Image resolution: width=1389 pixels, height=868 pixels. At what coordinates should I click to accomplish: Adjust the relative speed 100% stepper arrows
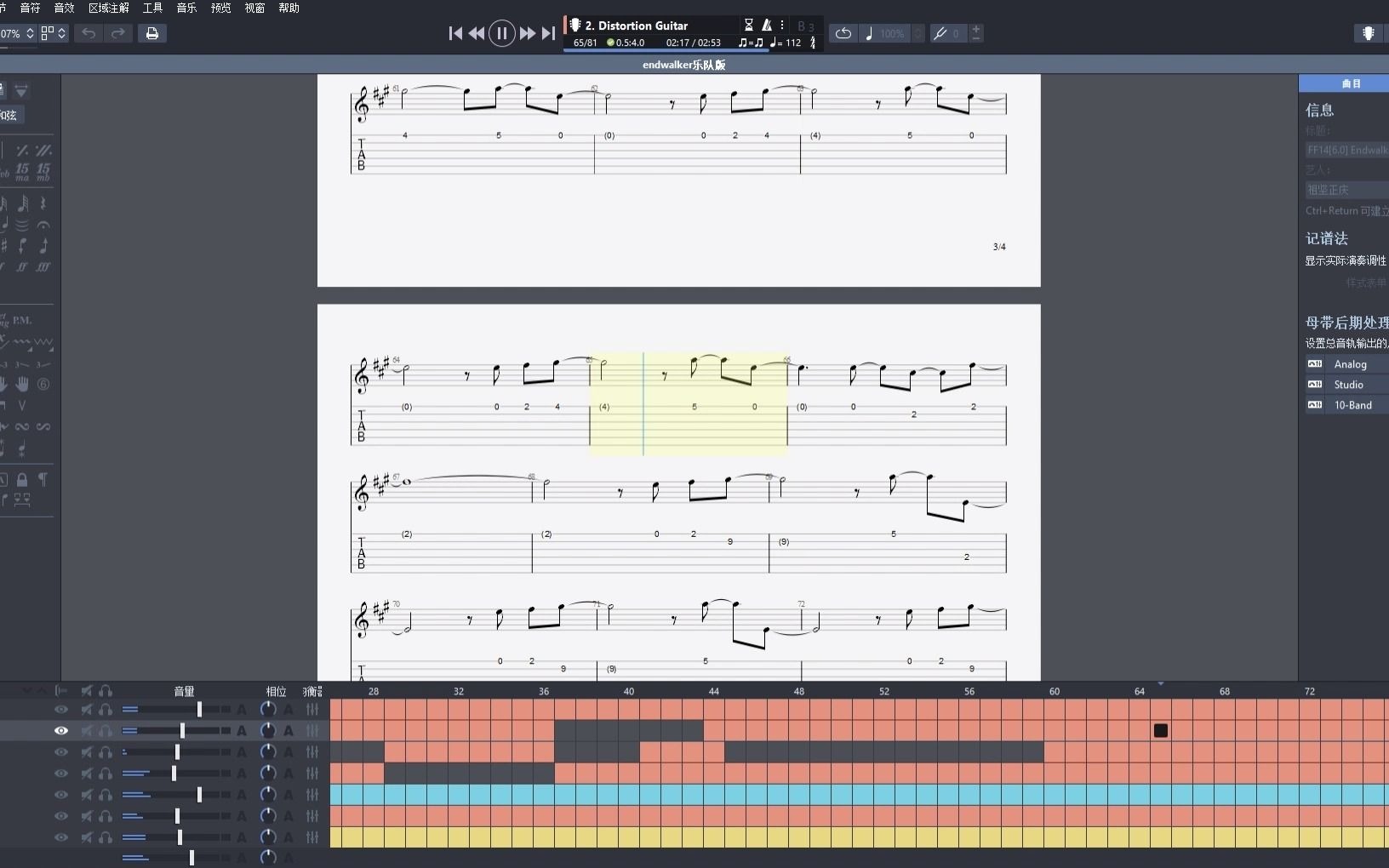917,33
